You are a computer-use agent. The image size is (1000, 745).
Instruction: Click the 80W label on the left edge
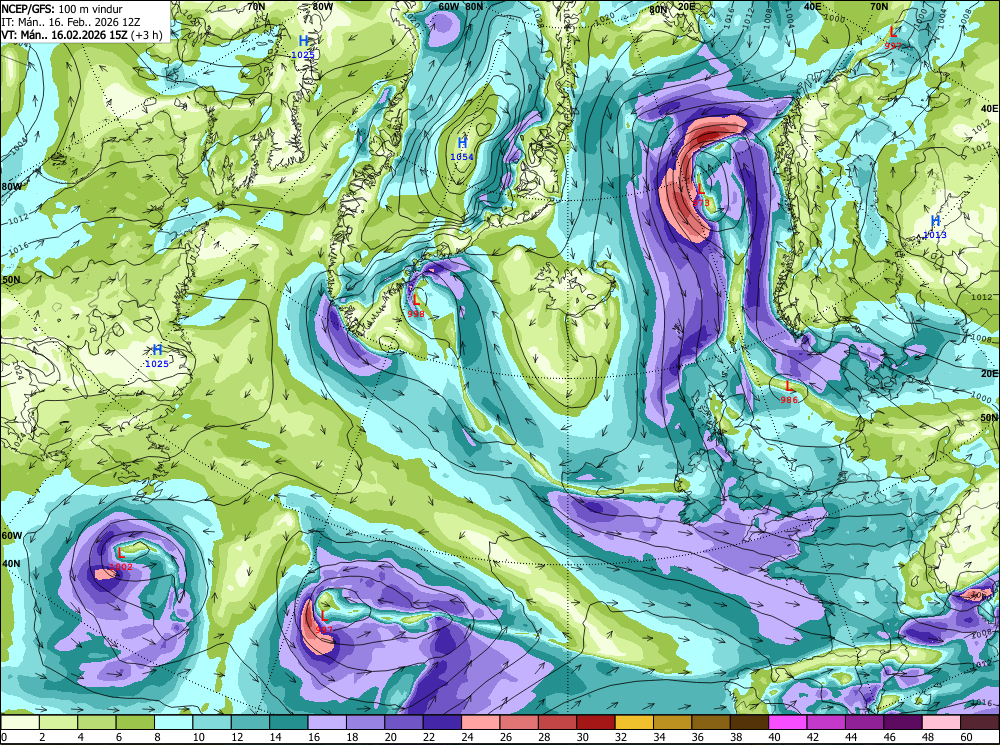tap(11, 187)
